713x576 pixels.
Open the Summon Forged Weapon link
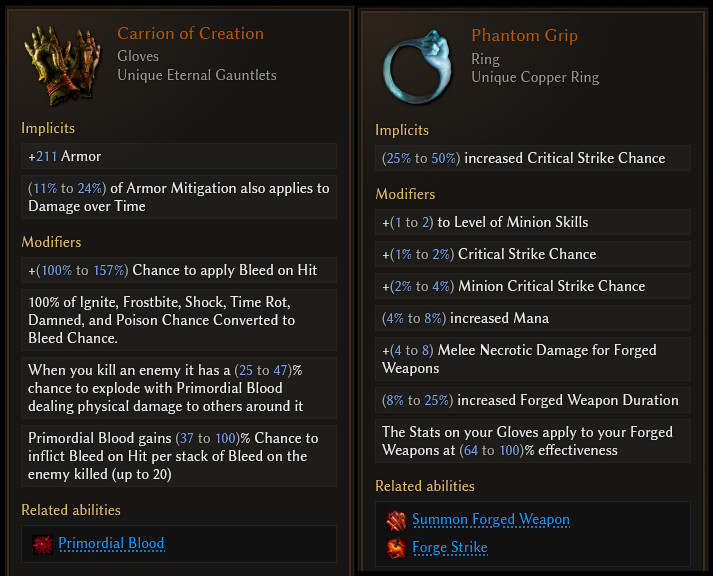point(491,520)
